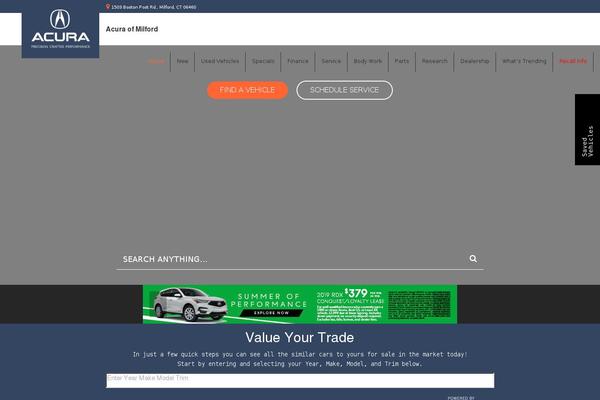Open the What's Trending menu
Image resolution: width=600 pixels, height=400 pixels.
[x=524, y=61]
